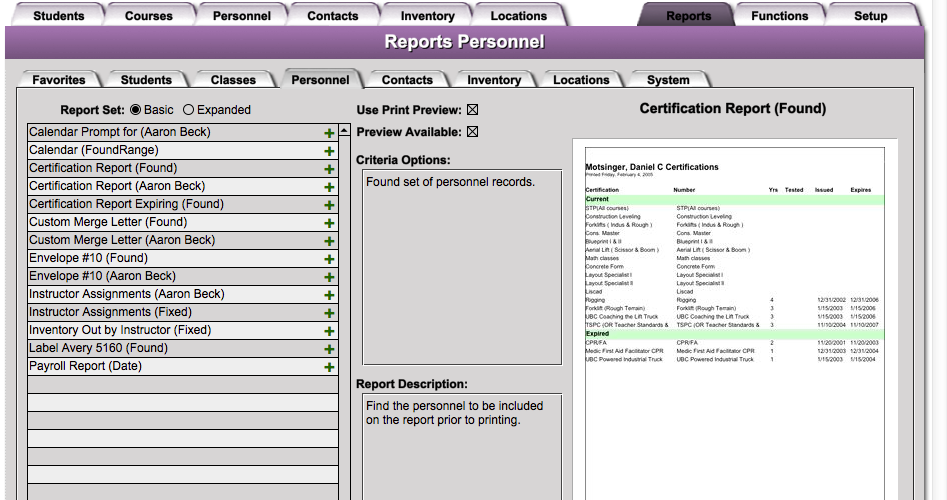Click plus icon beside Label Avery 5160 (Found)
This screenshot has height=500, width=947.
(x=329, y=349)
